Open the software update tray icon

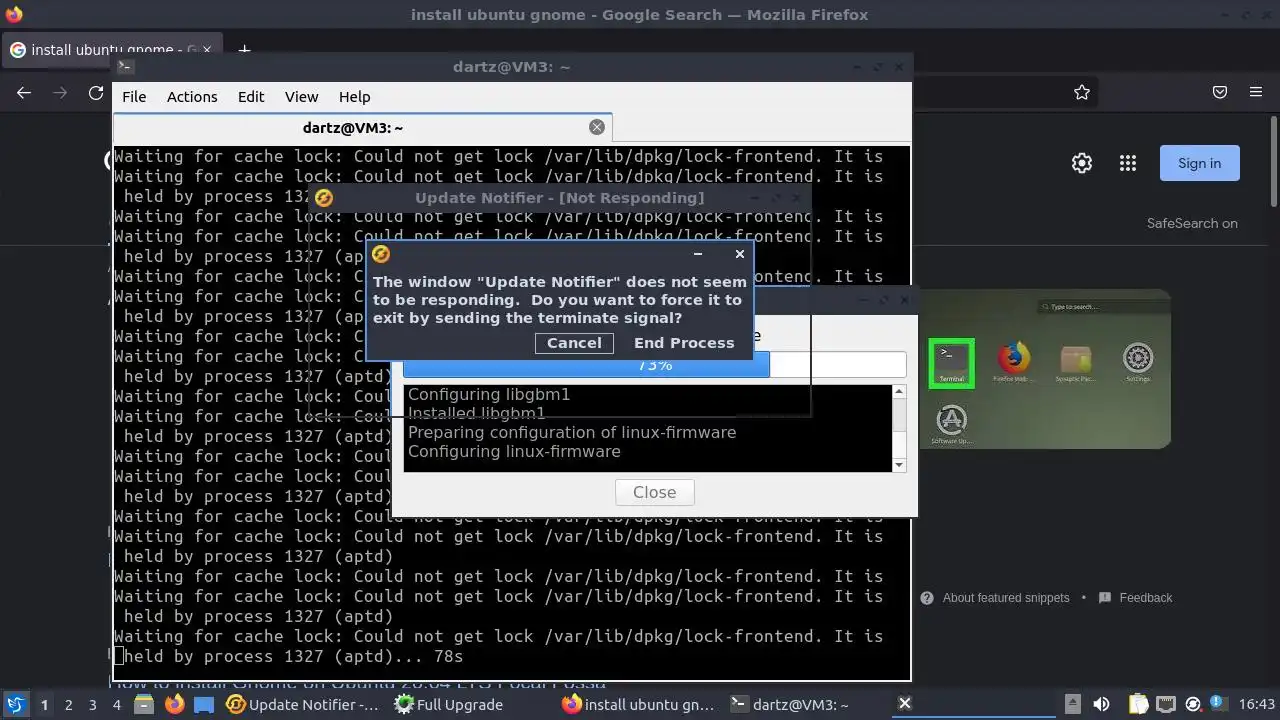coord(1192,704)
